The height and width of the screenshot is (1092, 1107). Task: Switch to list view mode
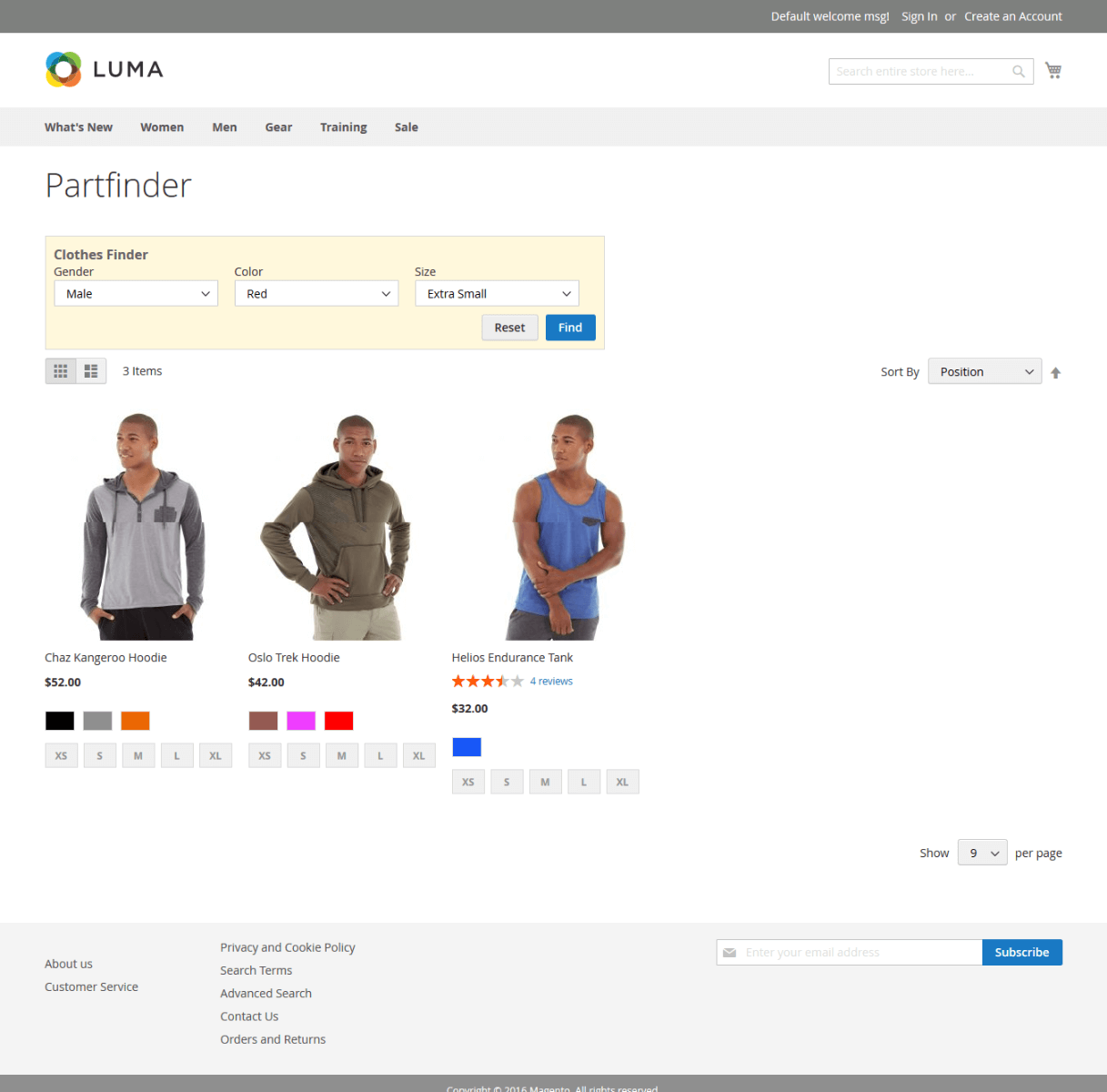91,371
